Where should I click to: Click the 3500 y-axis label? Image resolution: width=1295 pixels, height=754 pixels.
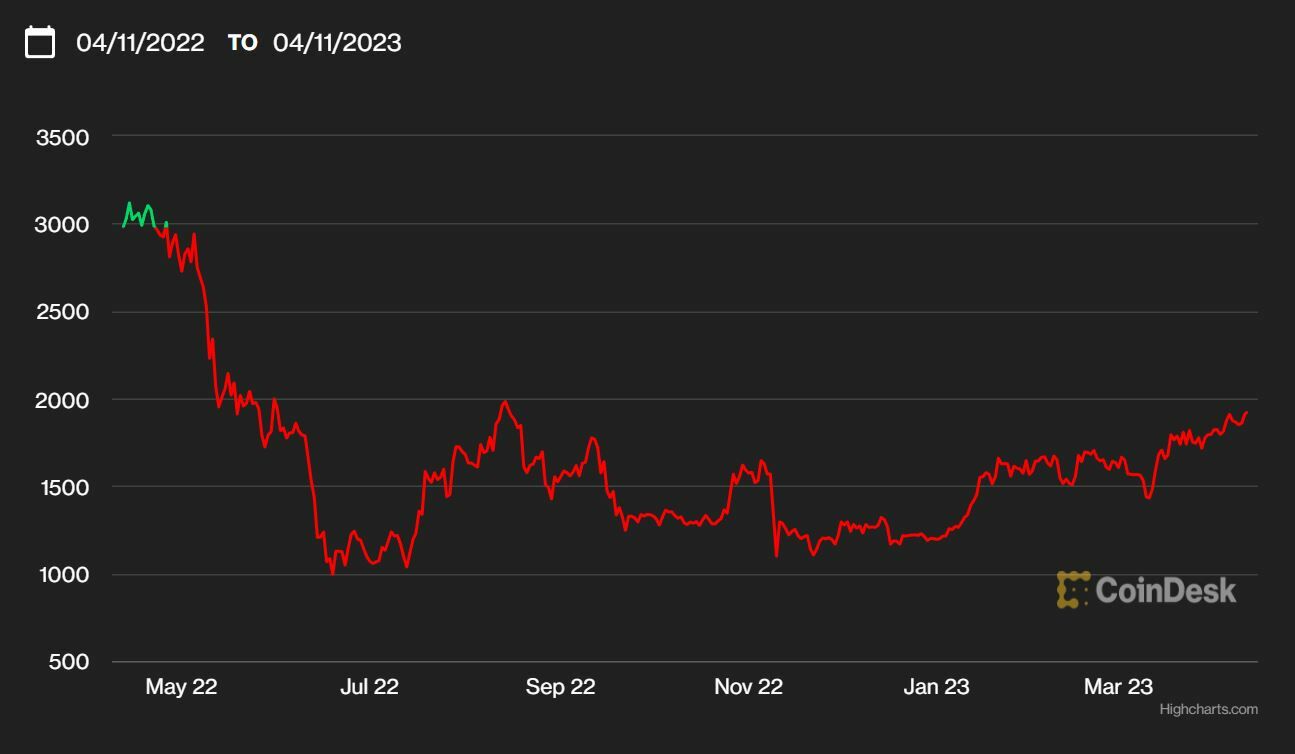click(62, 137)
